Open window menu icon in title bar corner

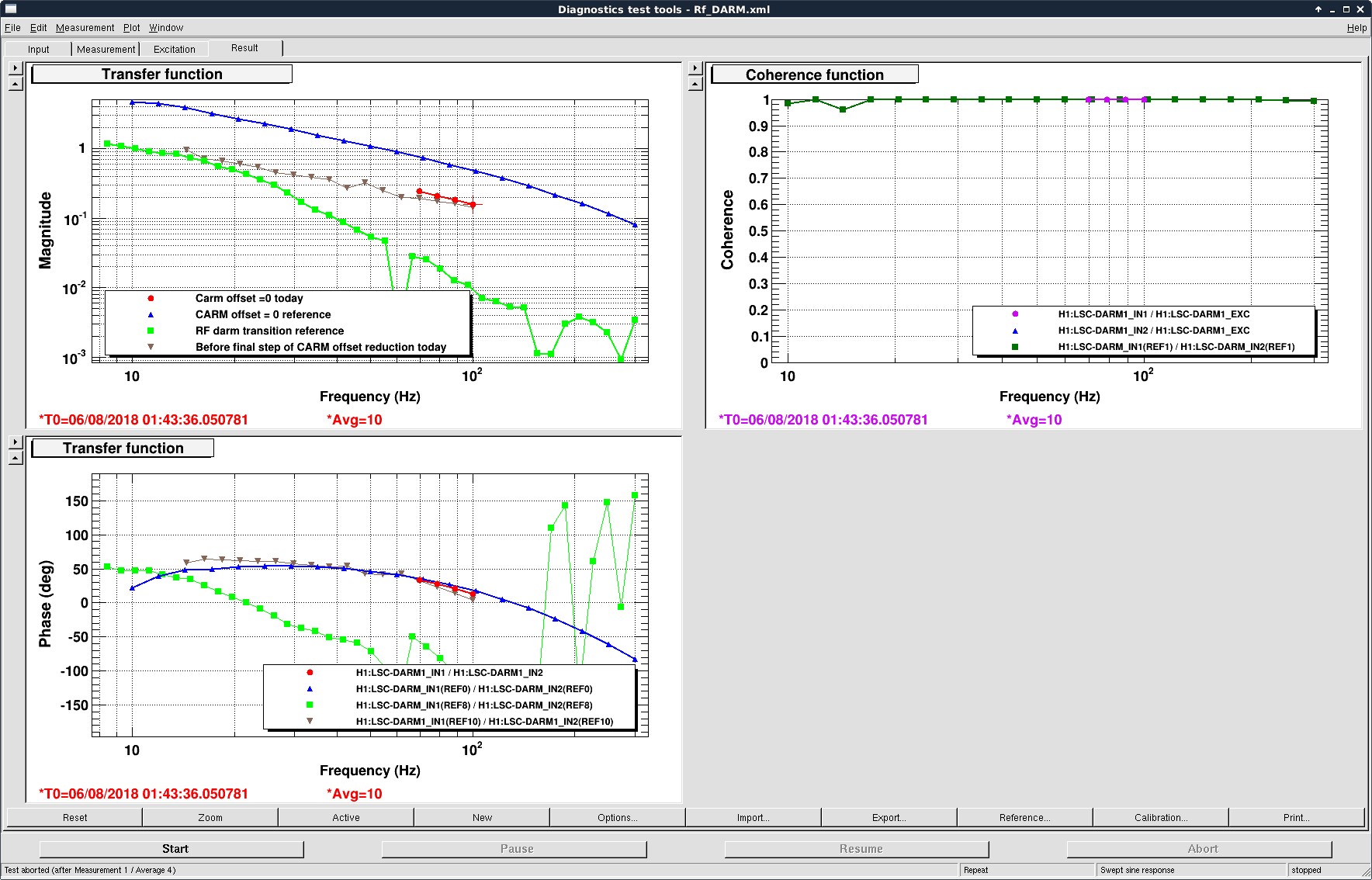click(x=11, y=9)
